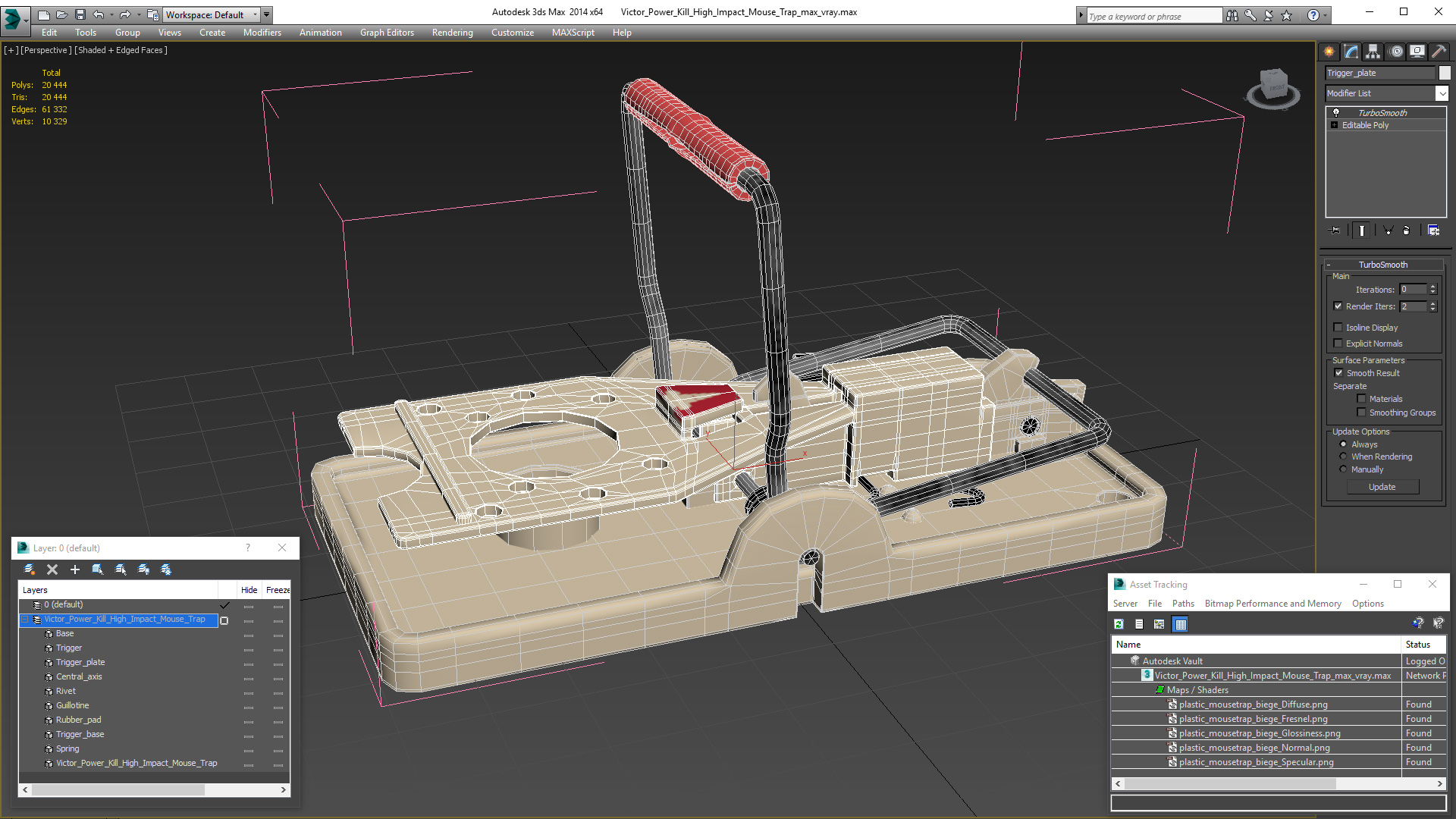Enable Isoline Display checkbox
Viewport: 1456px width, 819px height.
(x=1338, y=328)
